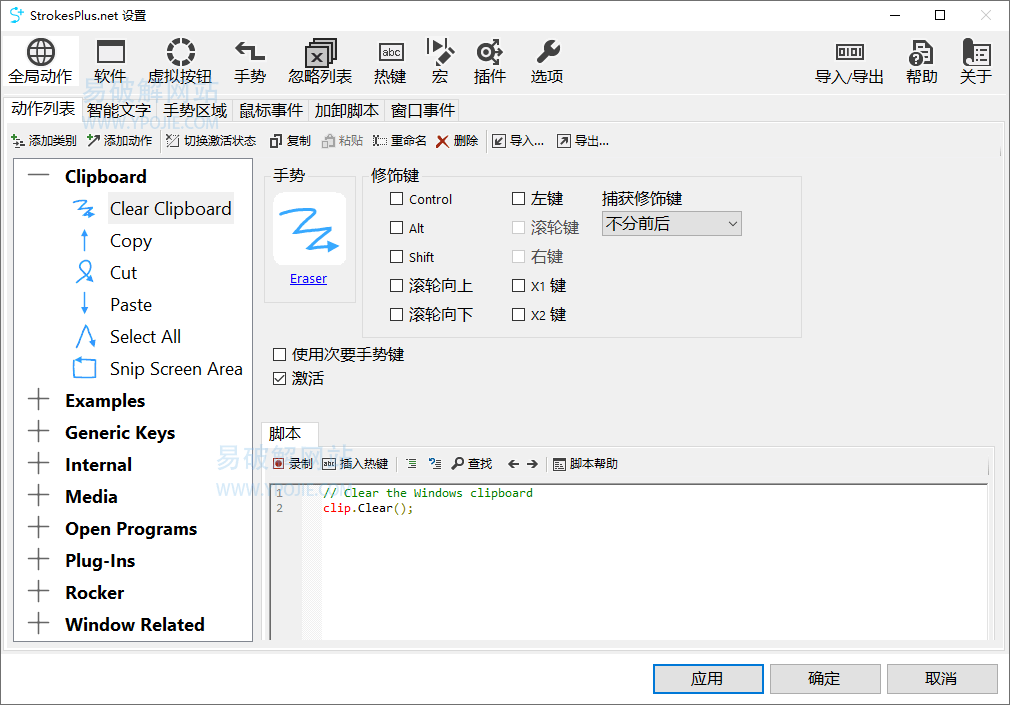Open the 导入/导出 import/export section
This screenshot has width=1010, height=705.
pyautogui.click(x=849, y=62)
